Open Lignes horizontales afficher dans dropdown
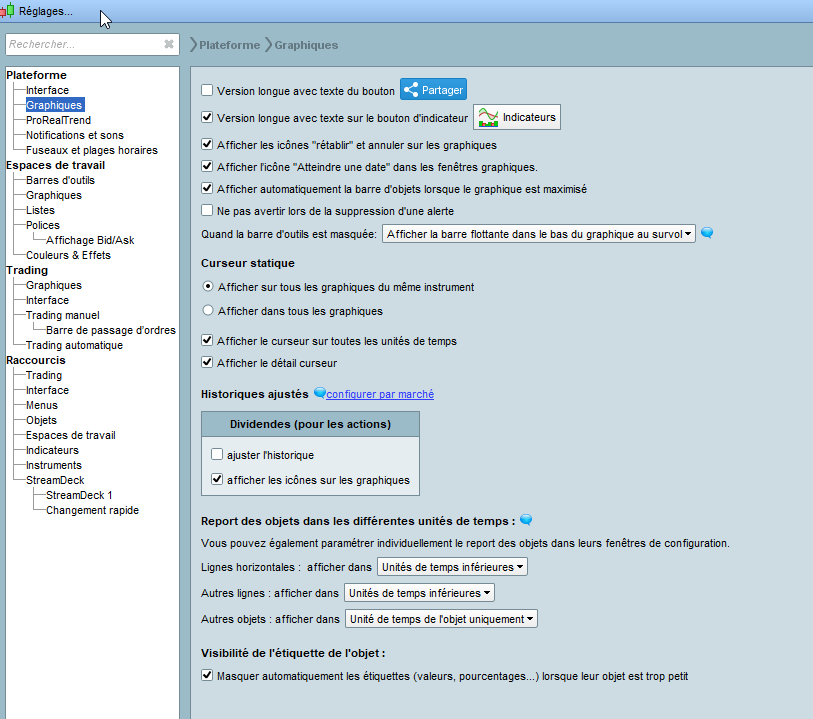The image size is (813, 719). tap(452, 567)
